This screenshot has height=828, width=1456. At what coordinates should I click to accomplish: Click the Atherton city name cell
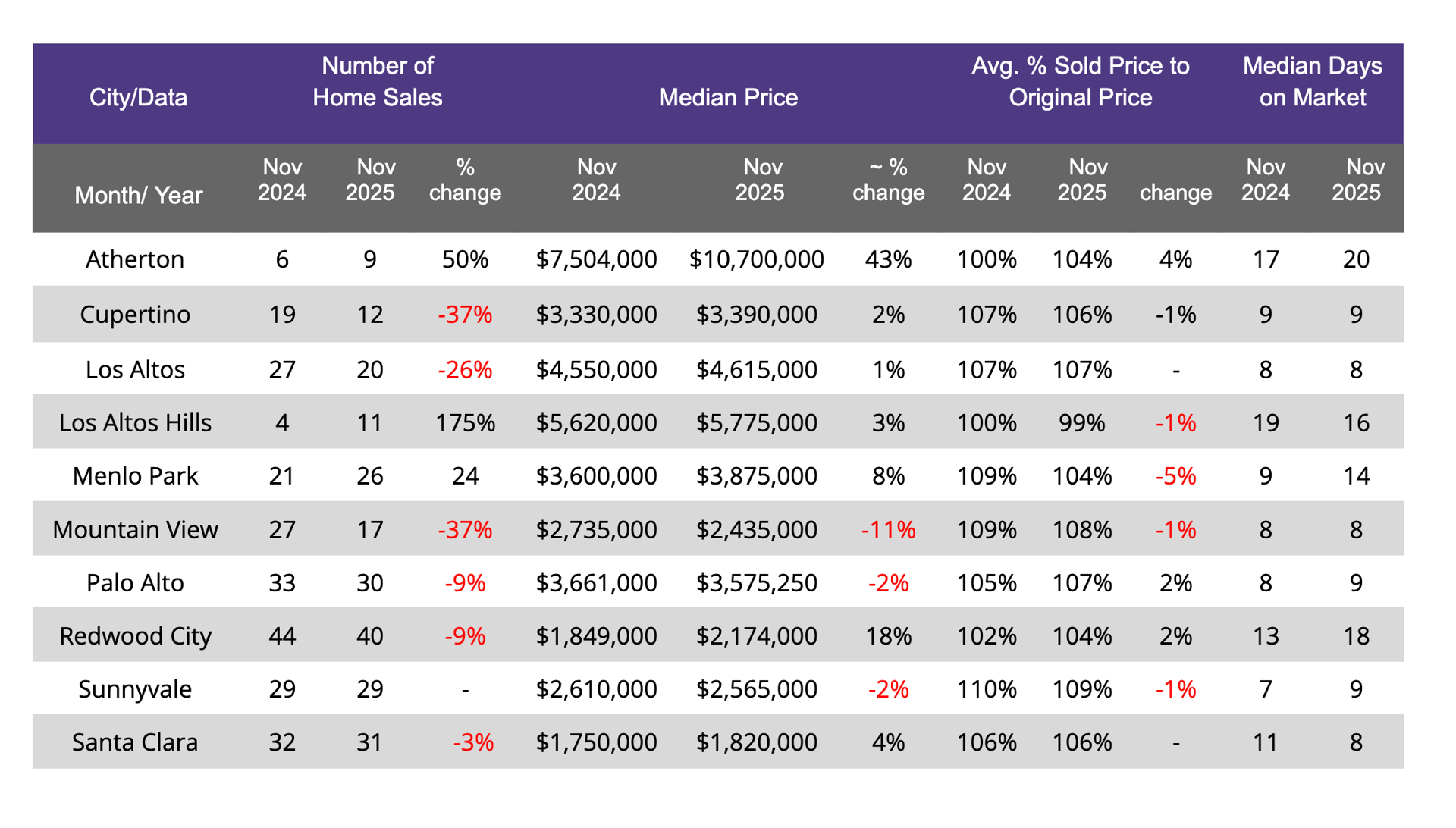click(135, 259)
